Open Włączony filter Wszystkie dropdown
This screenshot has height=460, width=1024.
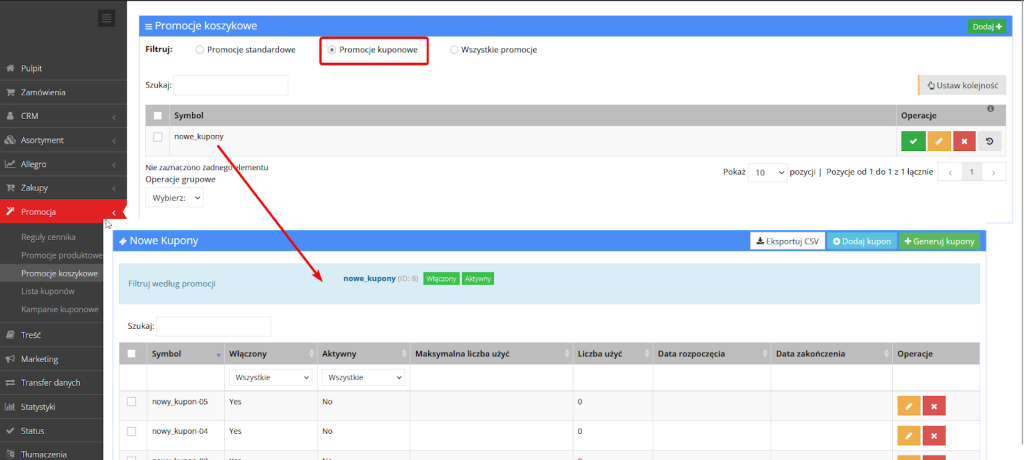pyautogui.click(x=270, y=378)
